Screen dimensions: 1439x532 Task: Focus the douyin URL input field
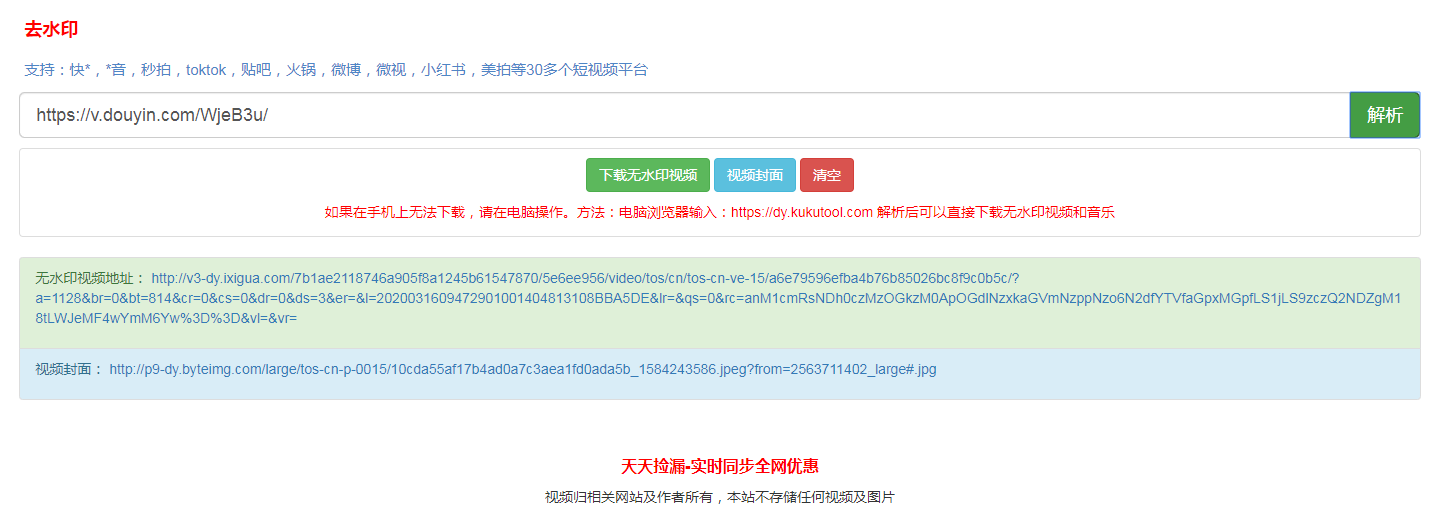pos(685,115)
